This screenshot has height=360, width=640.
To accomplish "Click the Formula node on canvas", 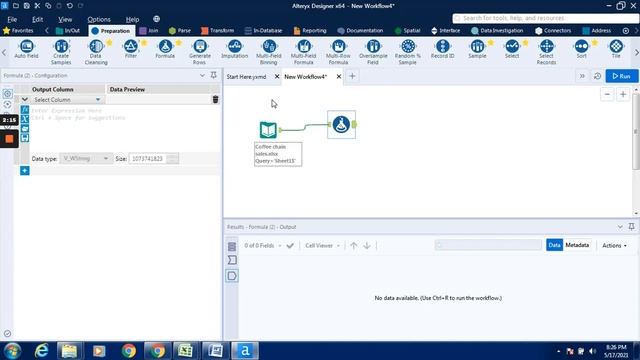I will (x=341, y=124).
